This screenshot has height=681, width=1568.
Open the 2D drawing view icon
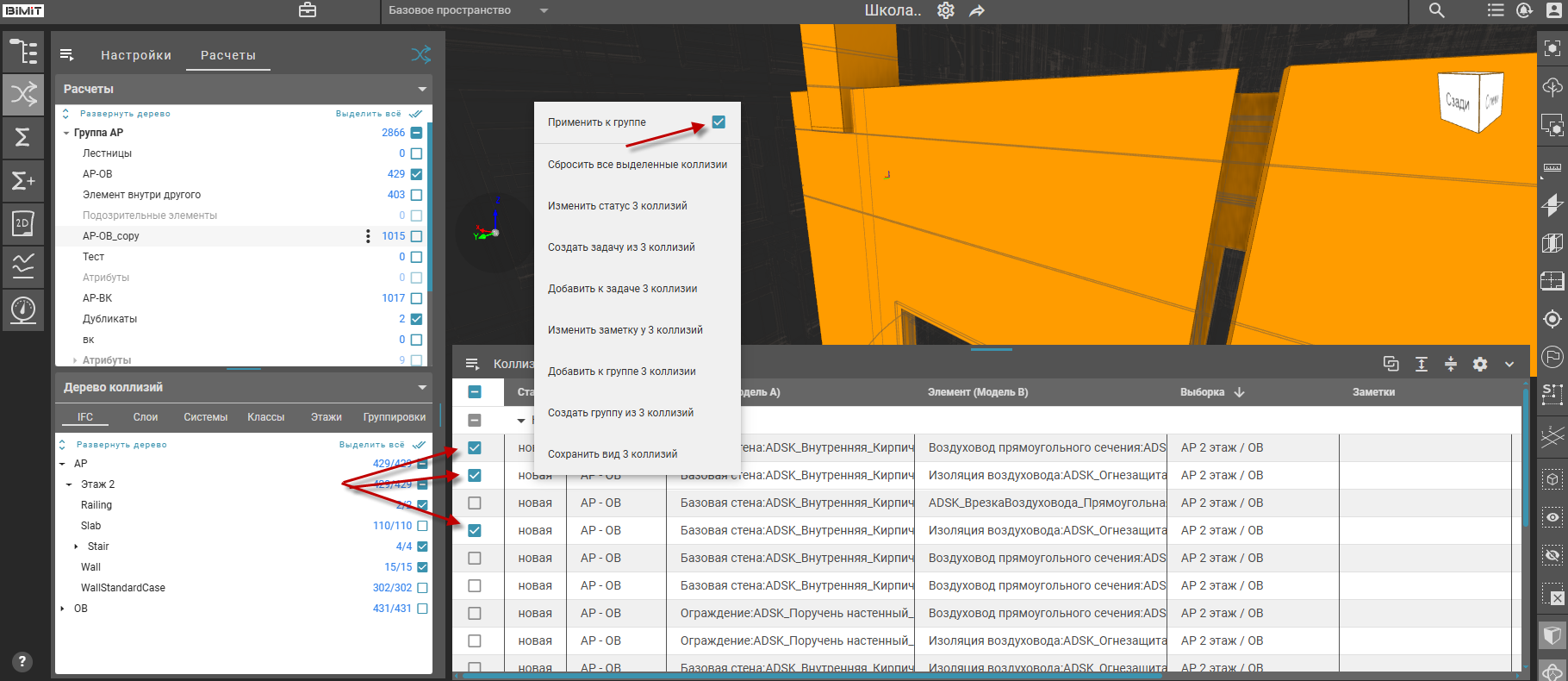point(23,223)
